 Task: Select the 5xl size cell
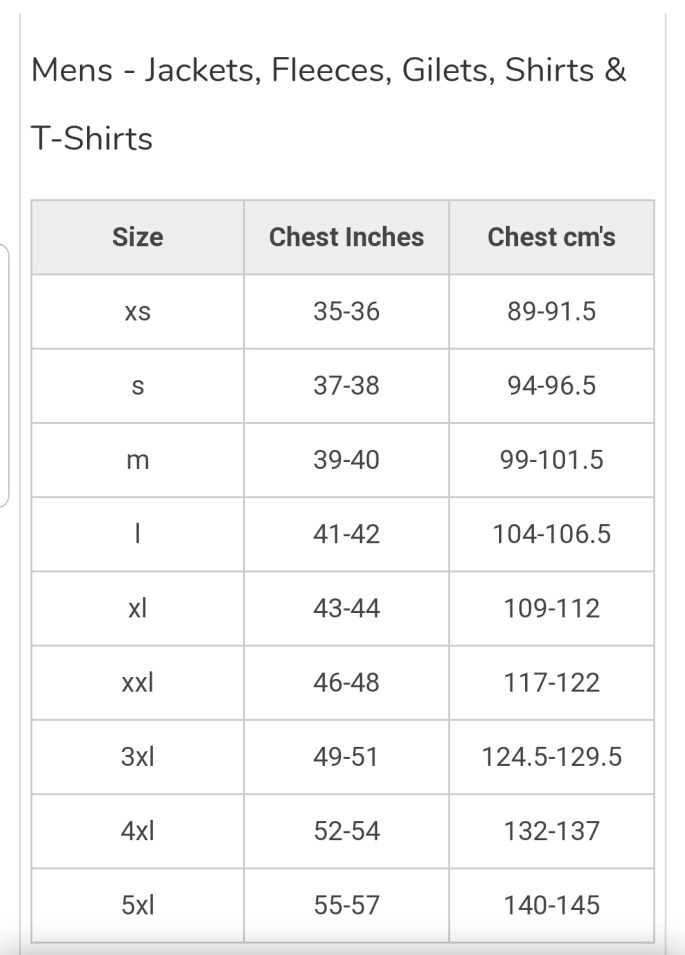pyautogui.click(x=137, y=905)
